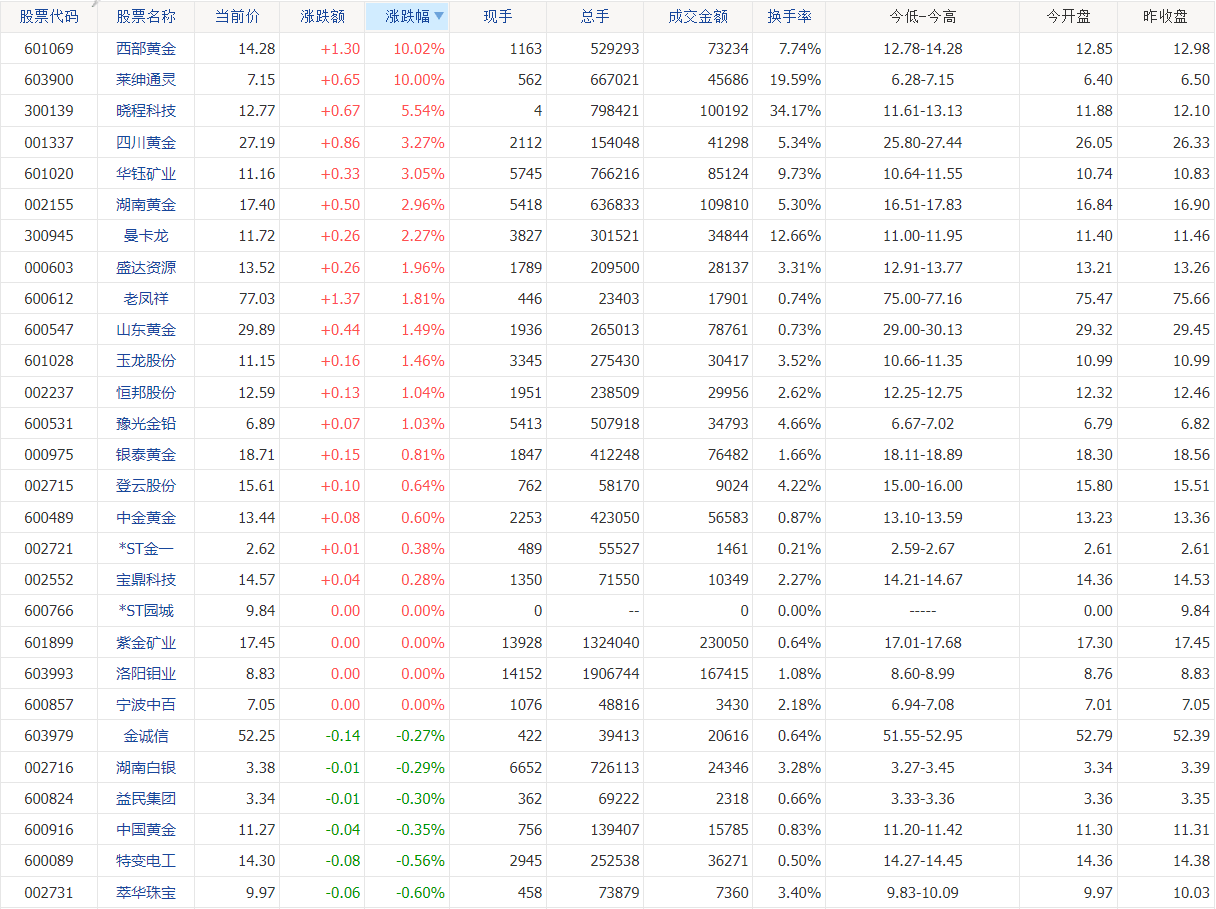
Task: Click the opening price 52.79
Action: pos(1094,736)
